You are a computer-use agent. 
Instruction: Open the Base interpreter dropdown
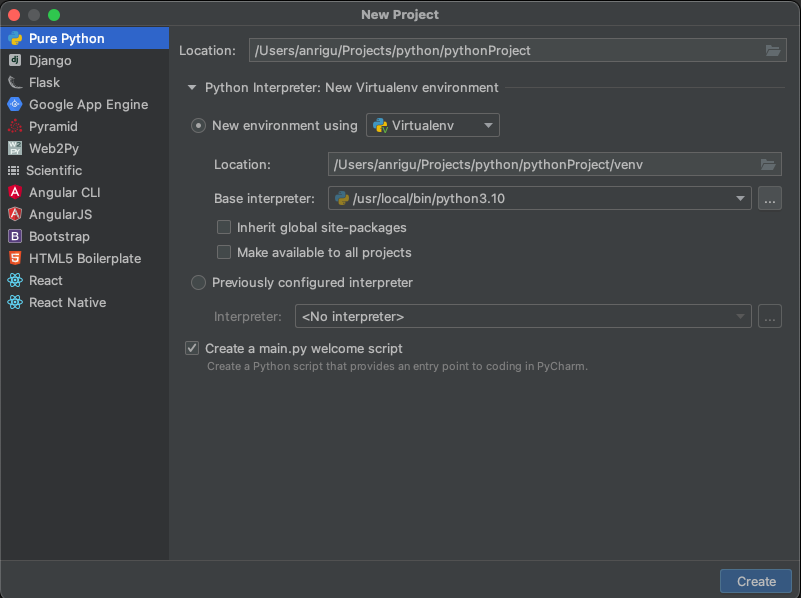point(742,199)
